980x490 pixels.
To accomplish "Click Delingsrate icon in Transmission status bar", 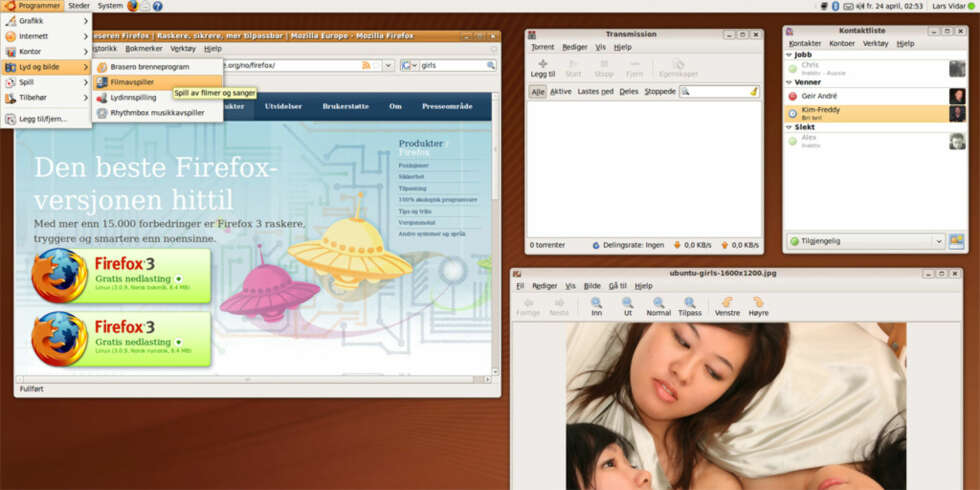I will coord(596,245).
